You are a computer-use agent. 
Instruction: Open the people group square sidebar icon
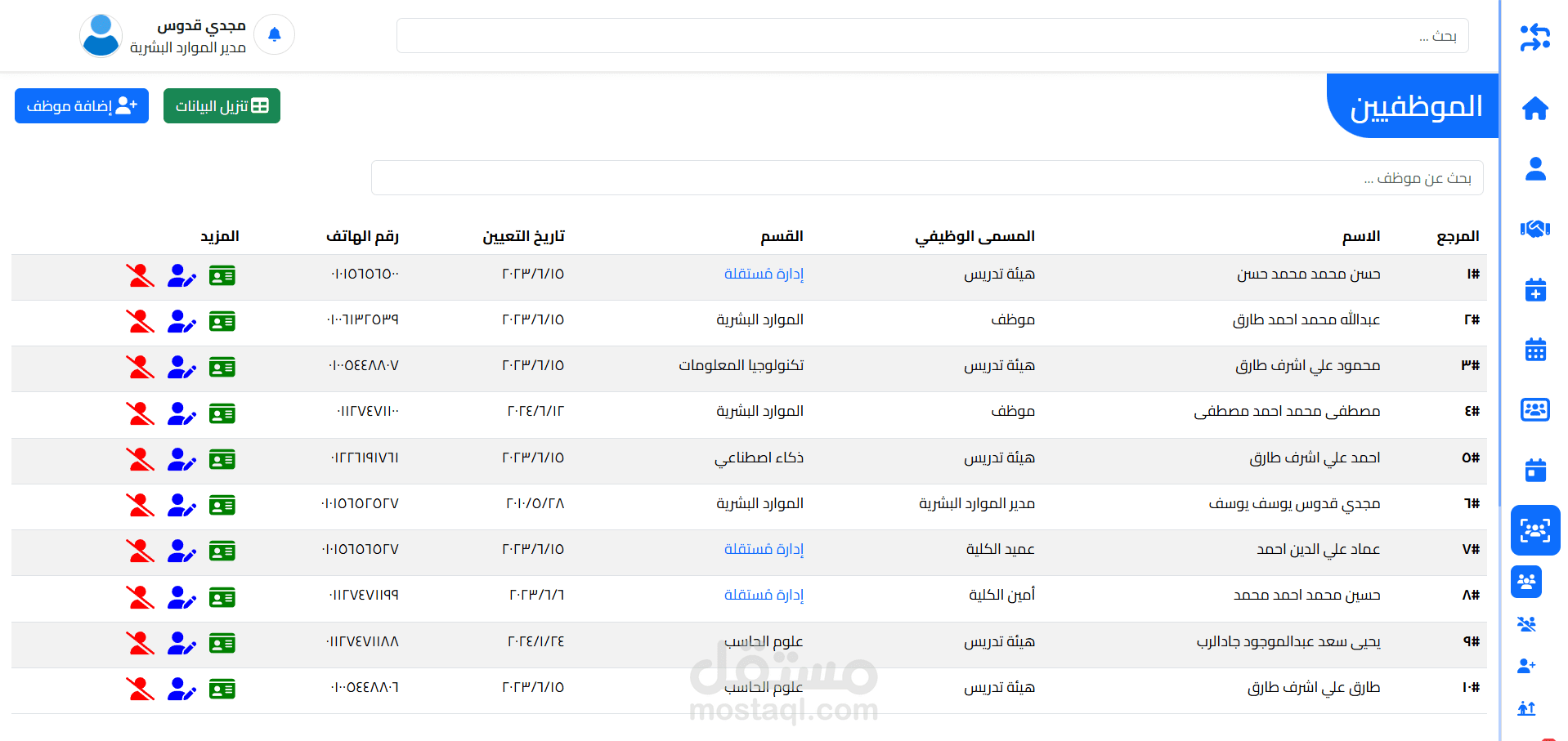point(1526,582)
